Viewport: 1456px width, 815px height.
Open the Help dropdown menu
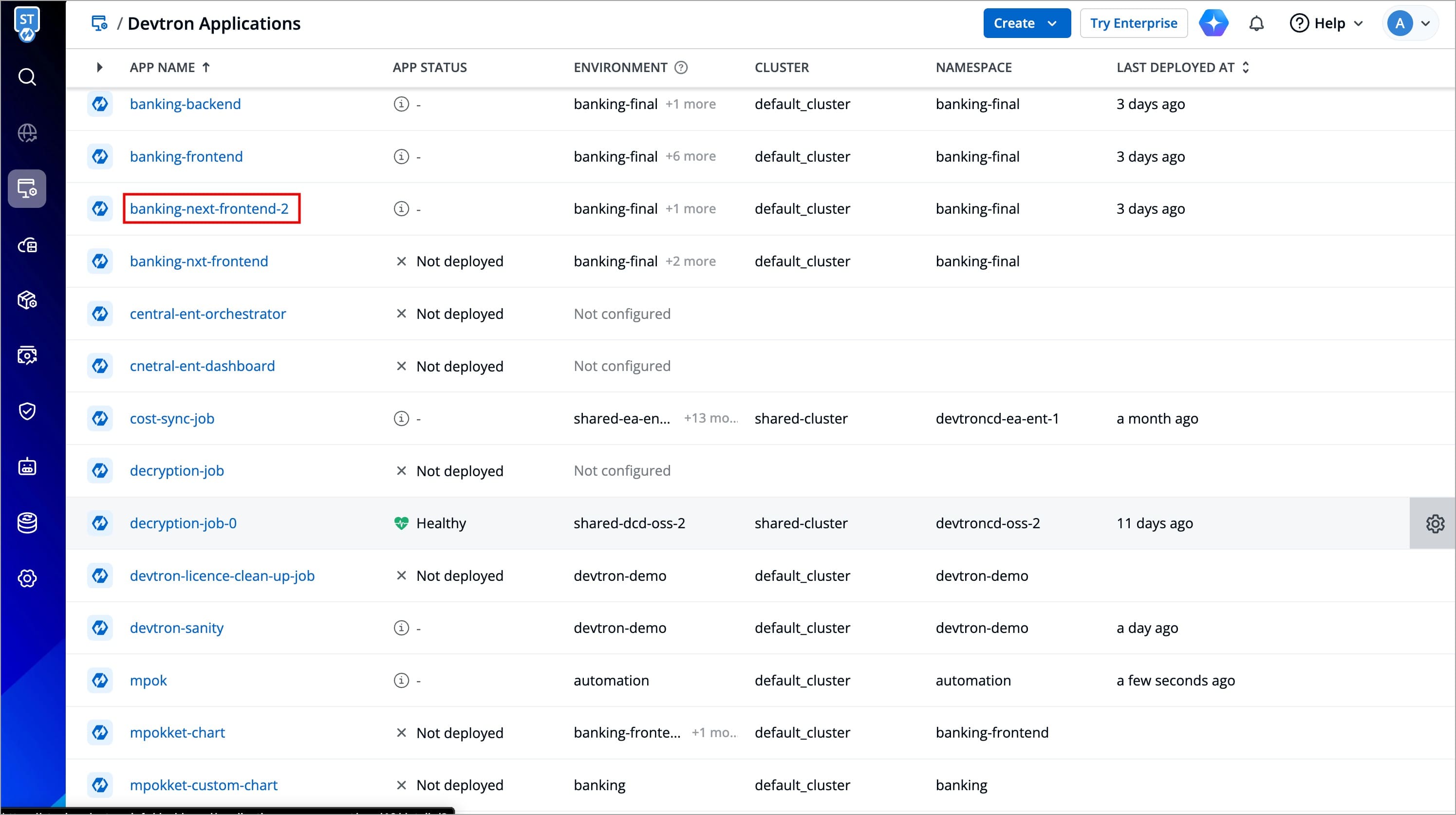[x=1326, y=24]
